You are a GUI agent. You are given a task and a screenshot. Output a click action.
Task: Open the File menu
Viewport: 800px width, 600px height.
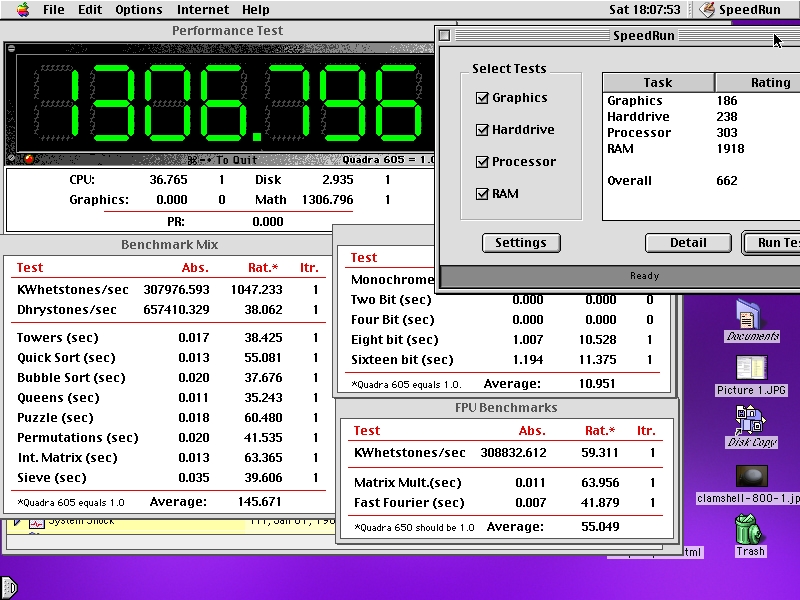coord(54,10)
